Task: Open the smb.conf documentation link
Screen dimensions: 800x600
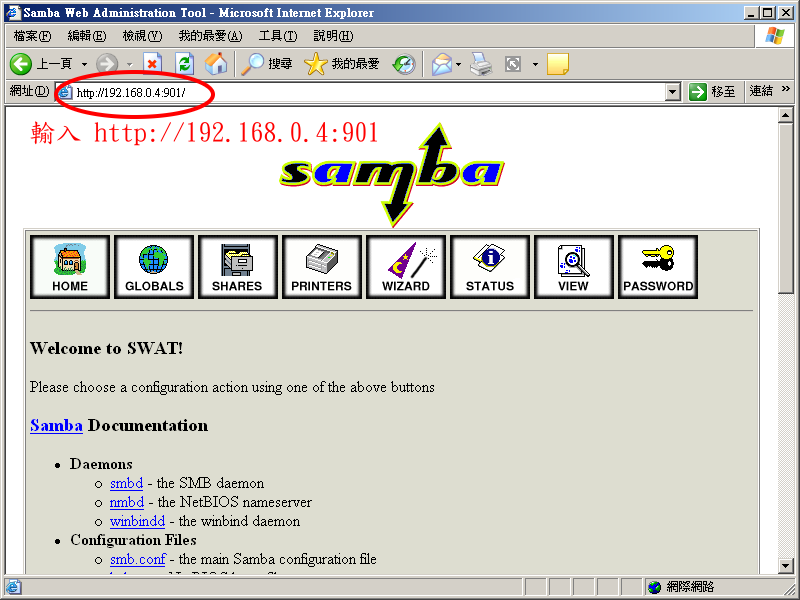Action: 137,559
